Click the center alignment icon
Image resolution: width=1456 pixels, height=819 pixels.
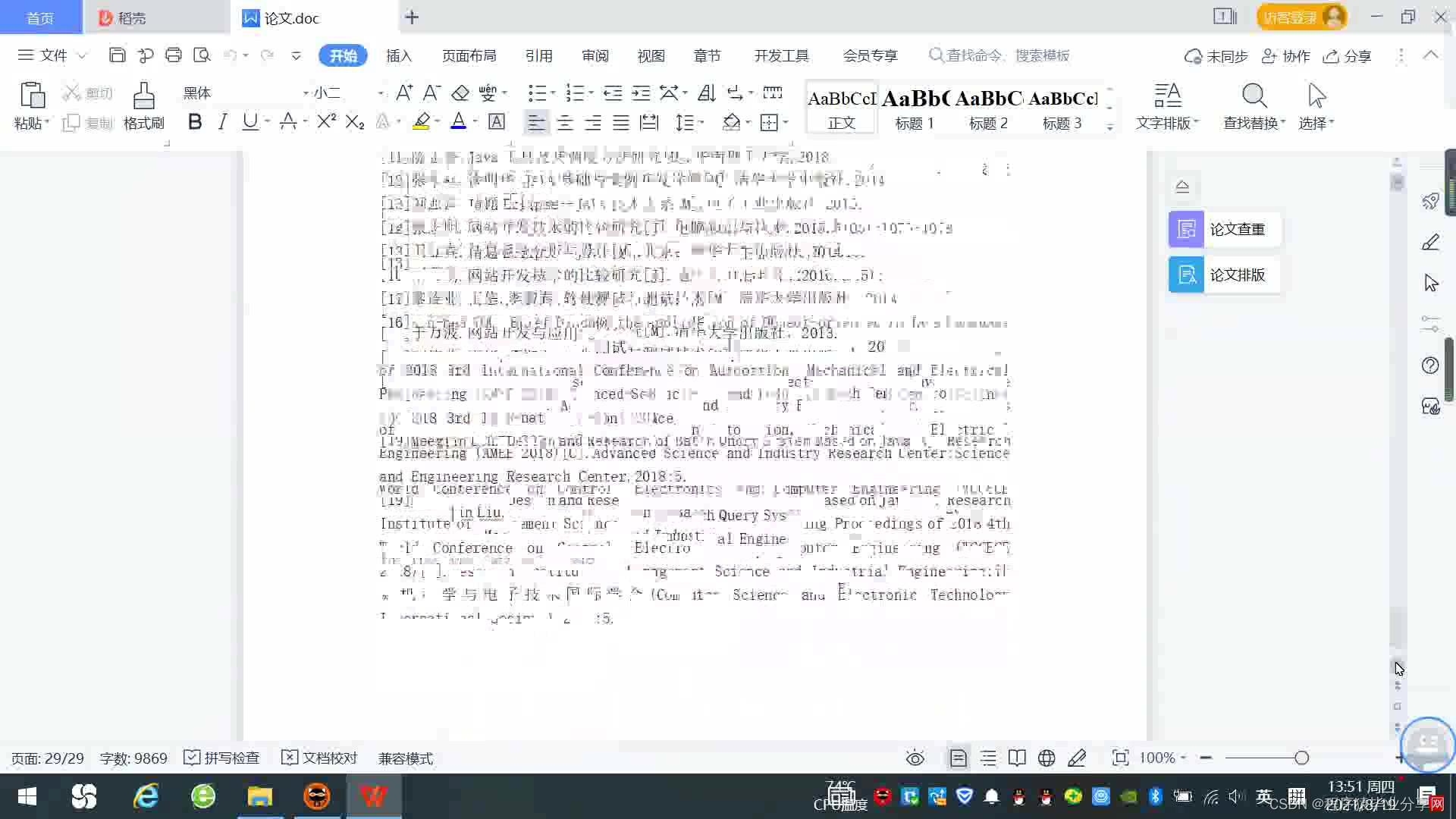pos(564,123)
